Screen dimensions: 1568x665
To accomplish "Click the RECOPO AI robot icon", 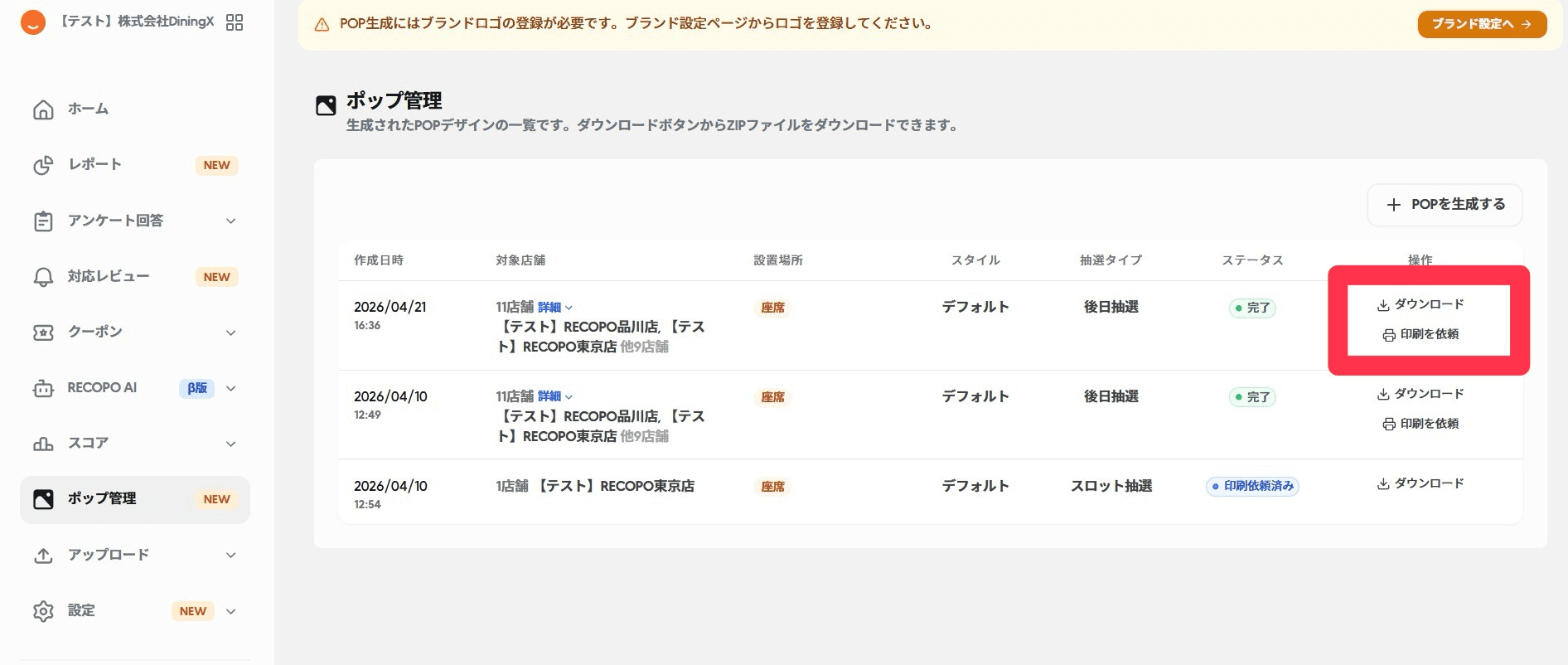I will [43, 388].
